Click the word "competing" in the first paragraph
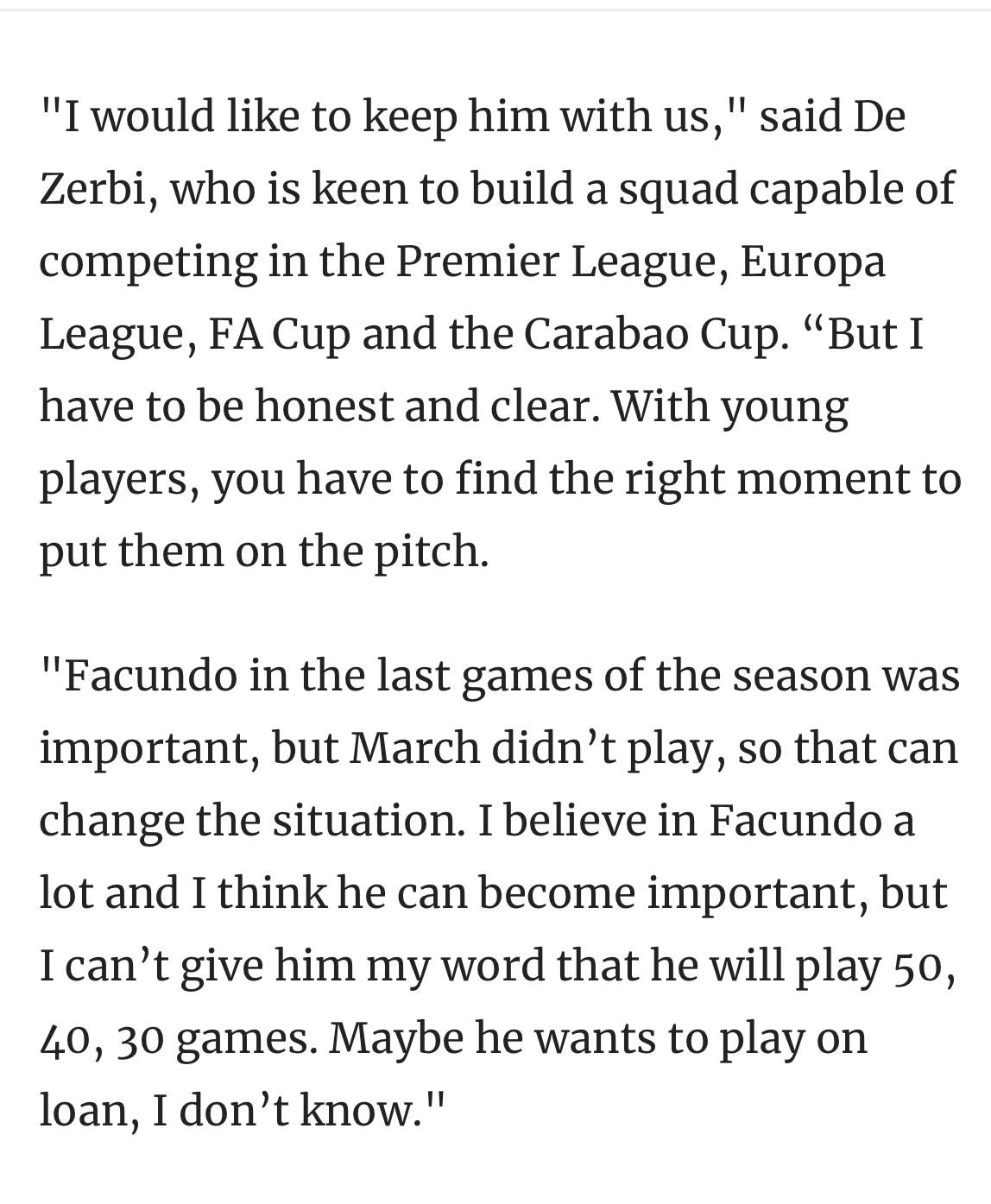Viewport: 991px width, 1204px height. [148, 262]
